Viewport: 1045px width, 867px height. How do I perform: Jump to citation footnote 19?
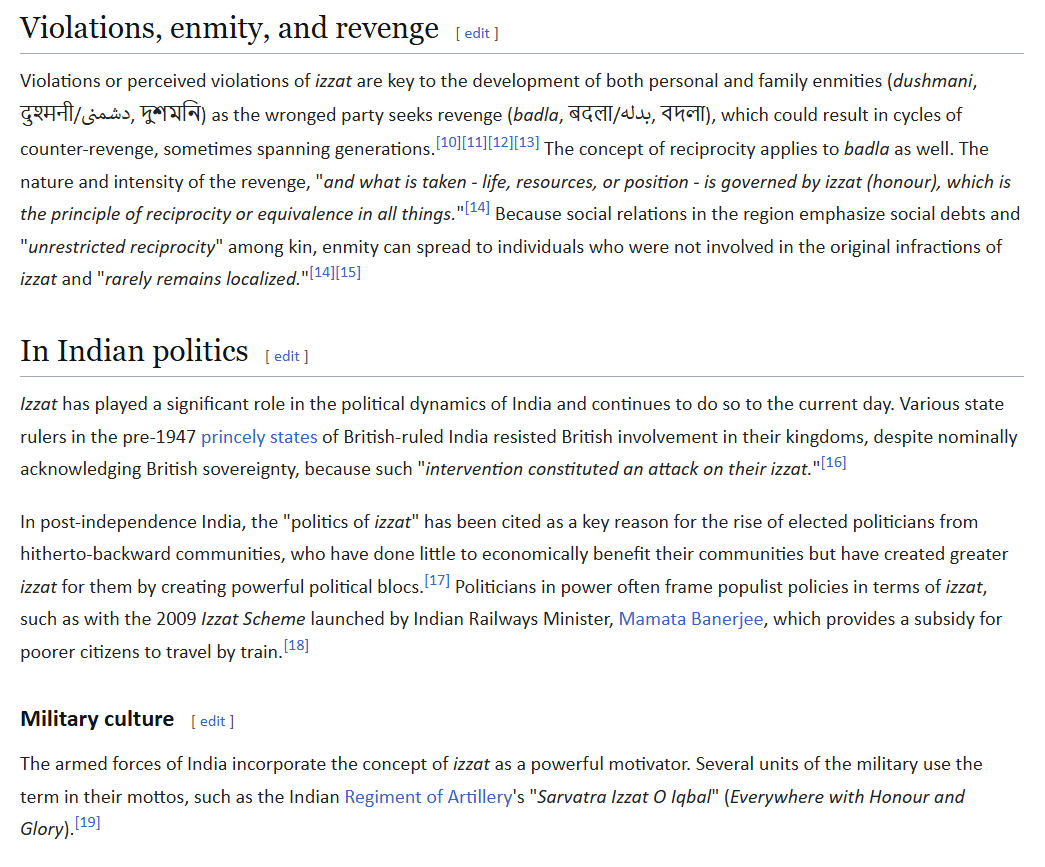[87, 822]
